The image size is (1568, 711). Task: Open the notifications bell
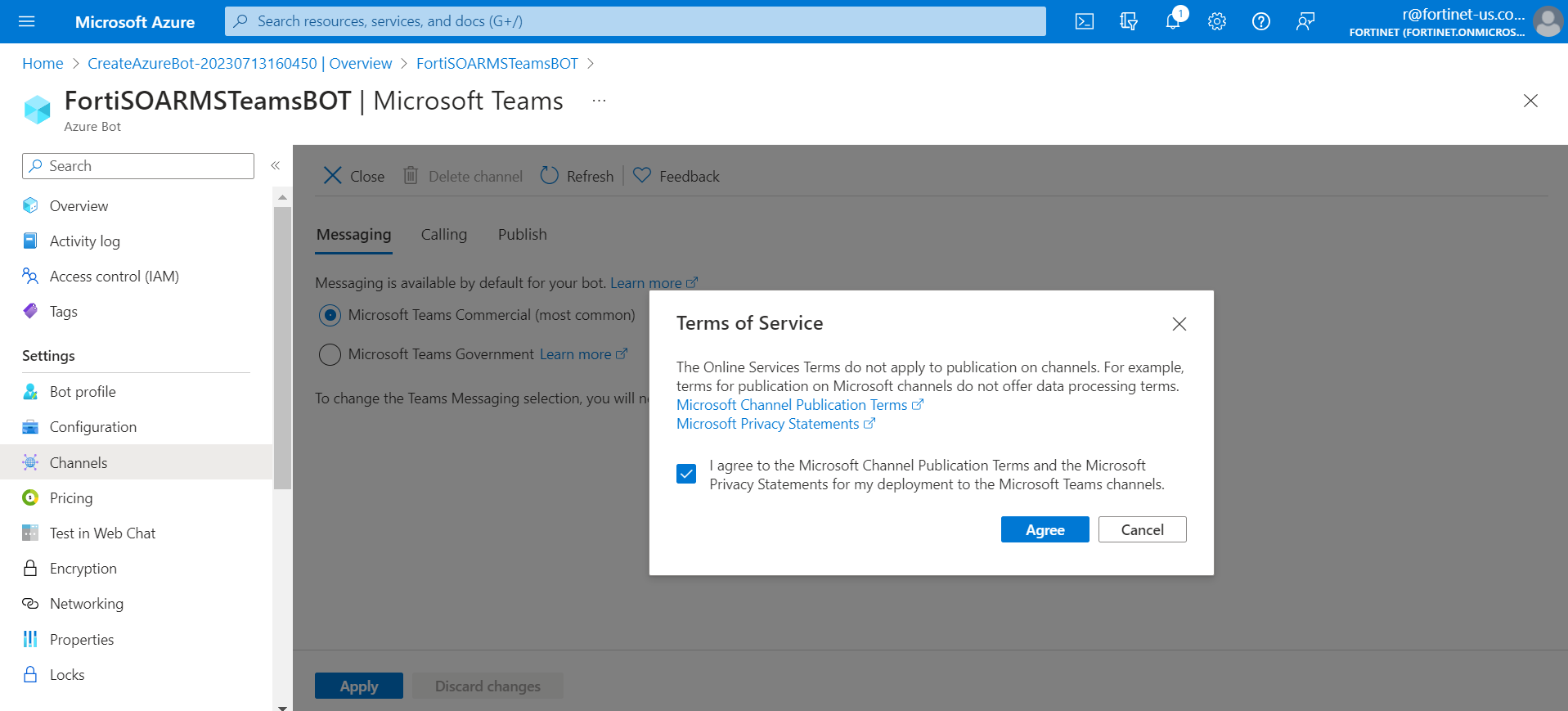pos(1173,21)
